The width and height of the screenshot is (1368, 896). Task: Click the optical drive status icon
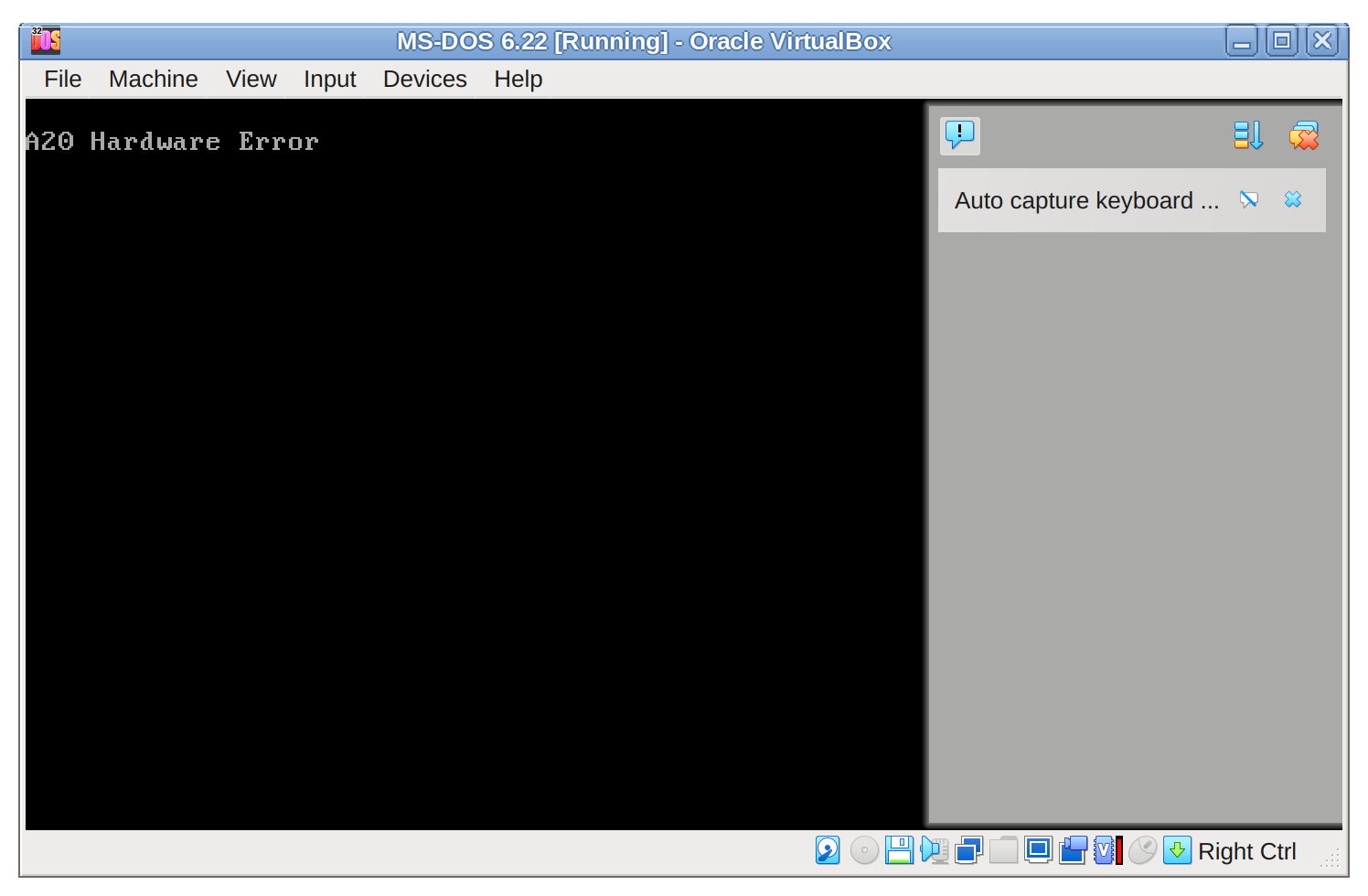pos(864,850)
